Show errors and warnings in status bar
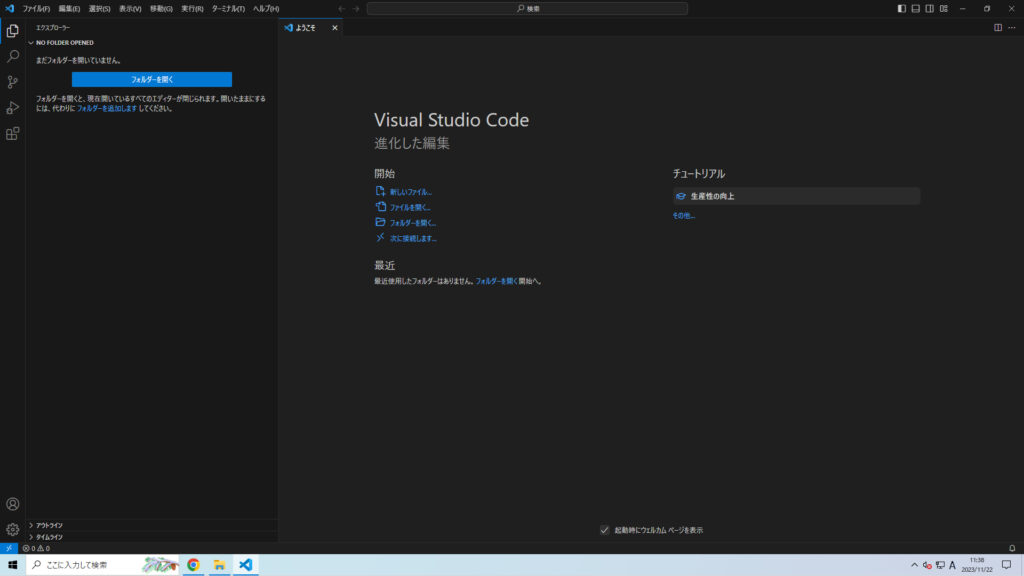 (x=37, y=549)
